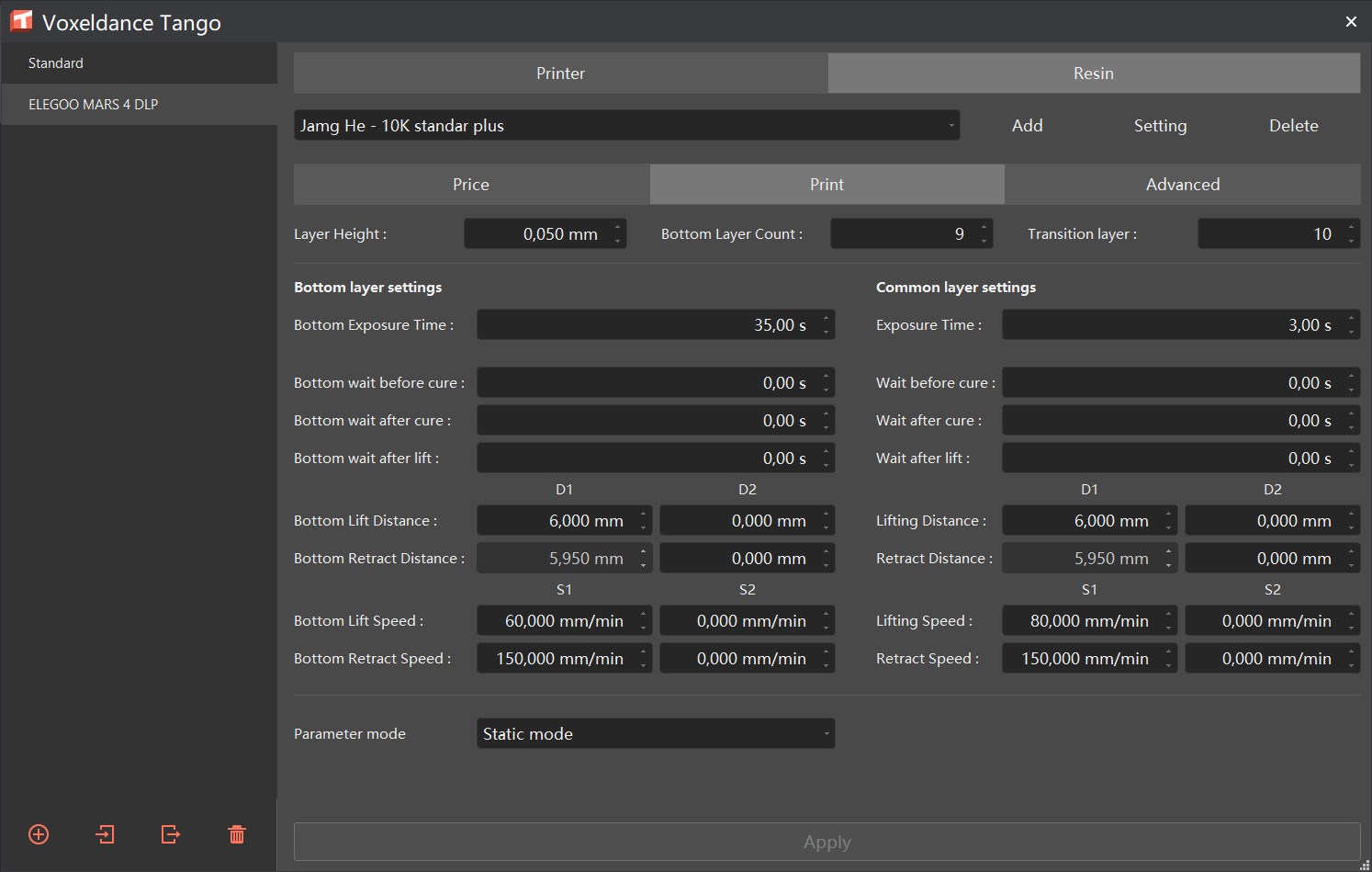The width and height of the screenshot is (1372, 872).
Task: Expand the Parameter mode dropdown
Action: click(656, 734)
